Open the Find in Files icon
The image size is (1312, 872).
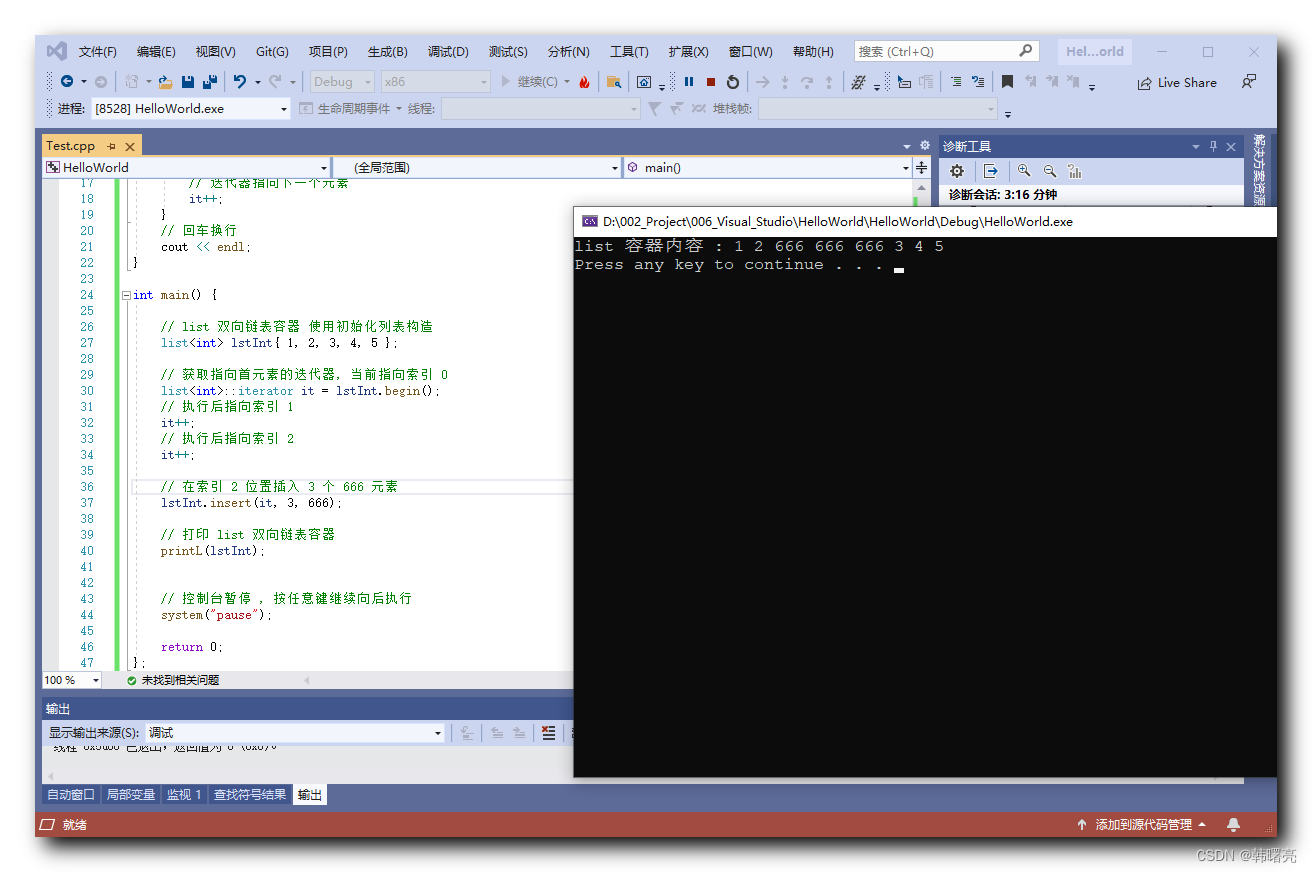coord(614,82)
